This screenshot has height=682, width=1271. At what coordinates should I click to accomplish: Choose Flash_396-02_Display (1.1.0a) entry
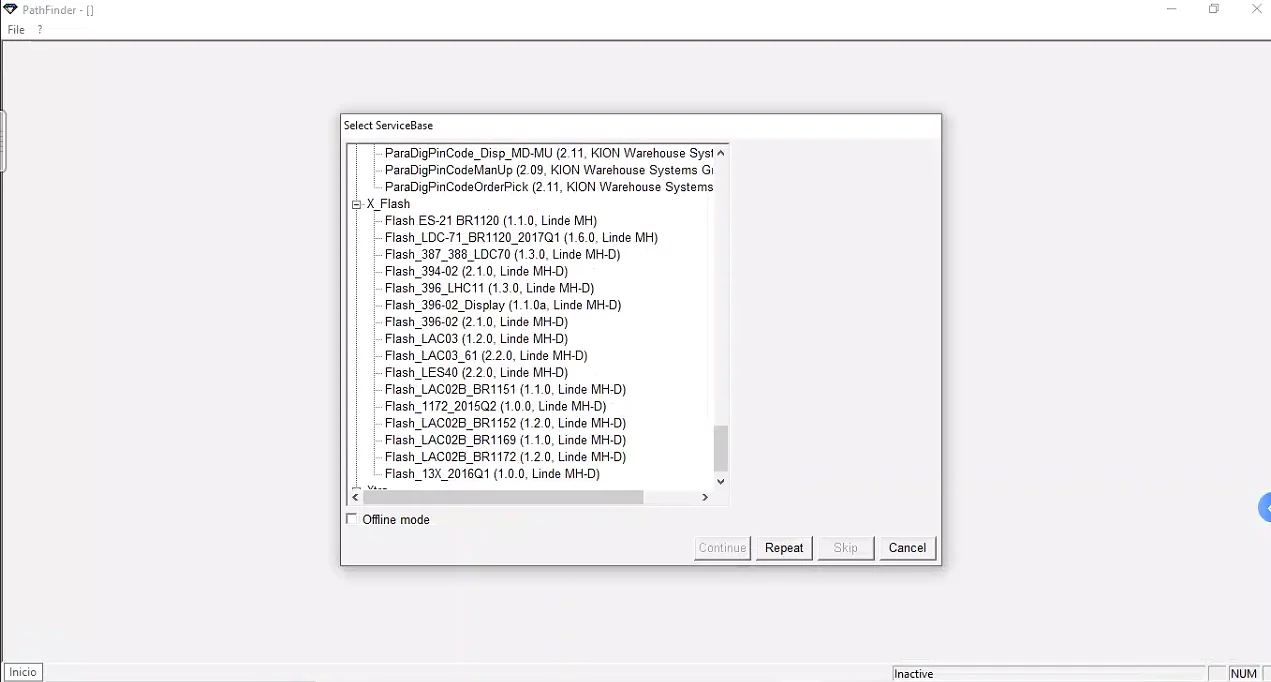click(x=503, y=305)
